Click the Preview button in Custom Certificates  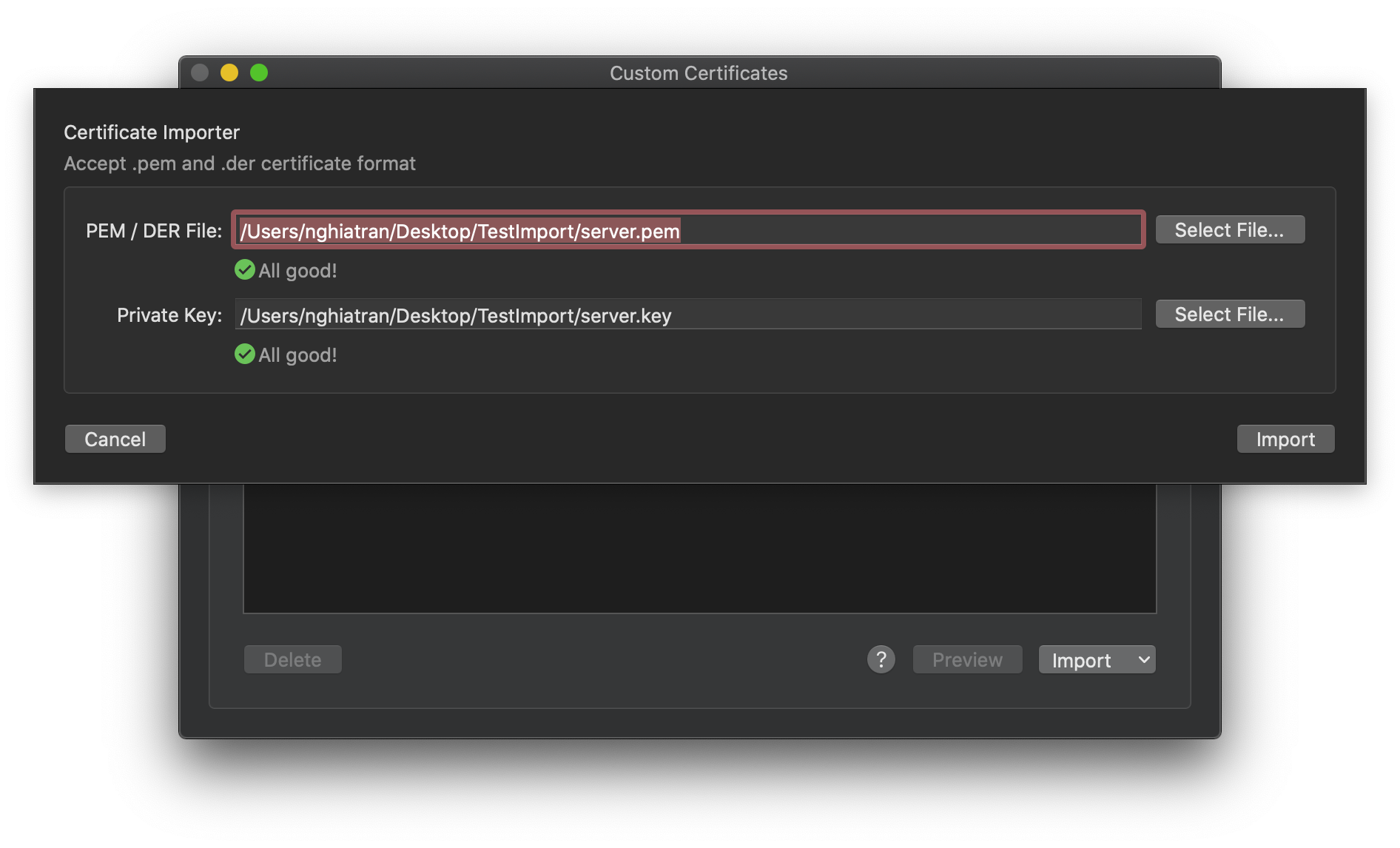click(x=967, y=659)
